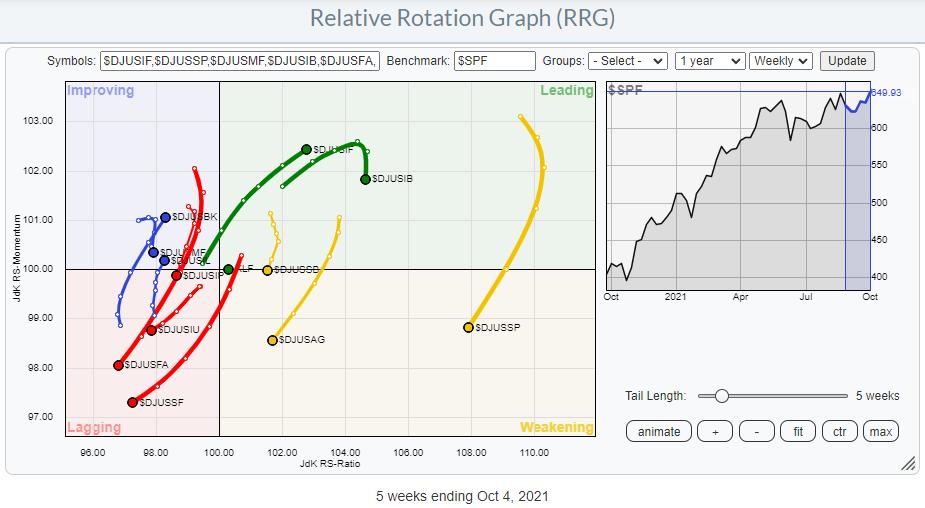This screenshot has width=925, height=508.
Task: Select the $DJUSIB green data point
Action: (x=365, y=179)
